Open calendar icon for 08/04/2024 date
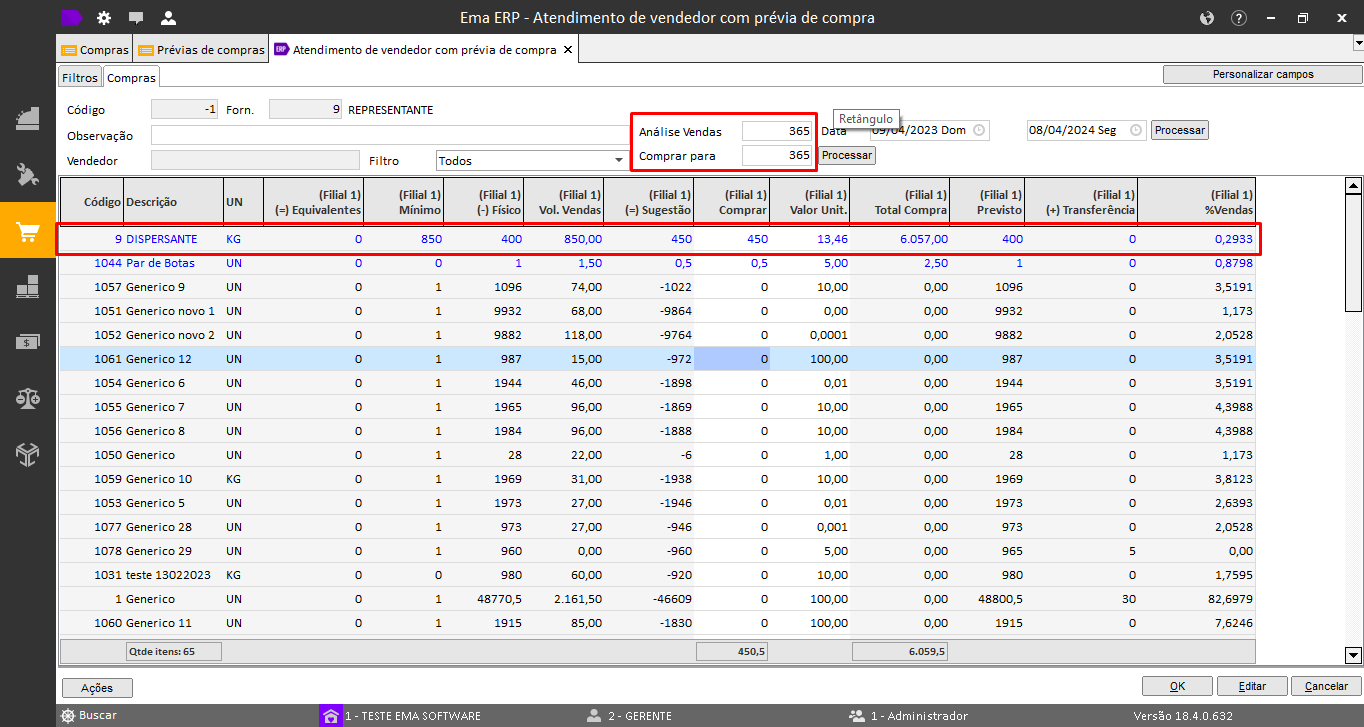This screenshot has width=1364, height=727. 1136,130
